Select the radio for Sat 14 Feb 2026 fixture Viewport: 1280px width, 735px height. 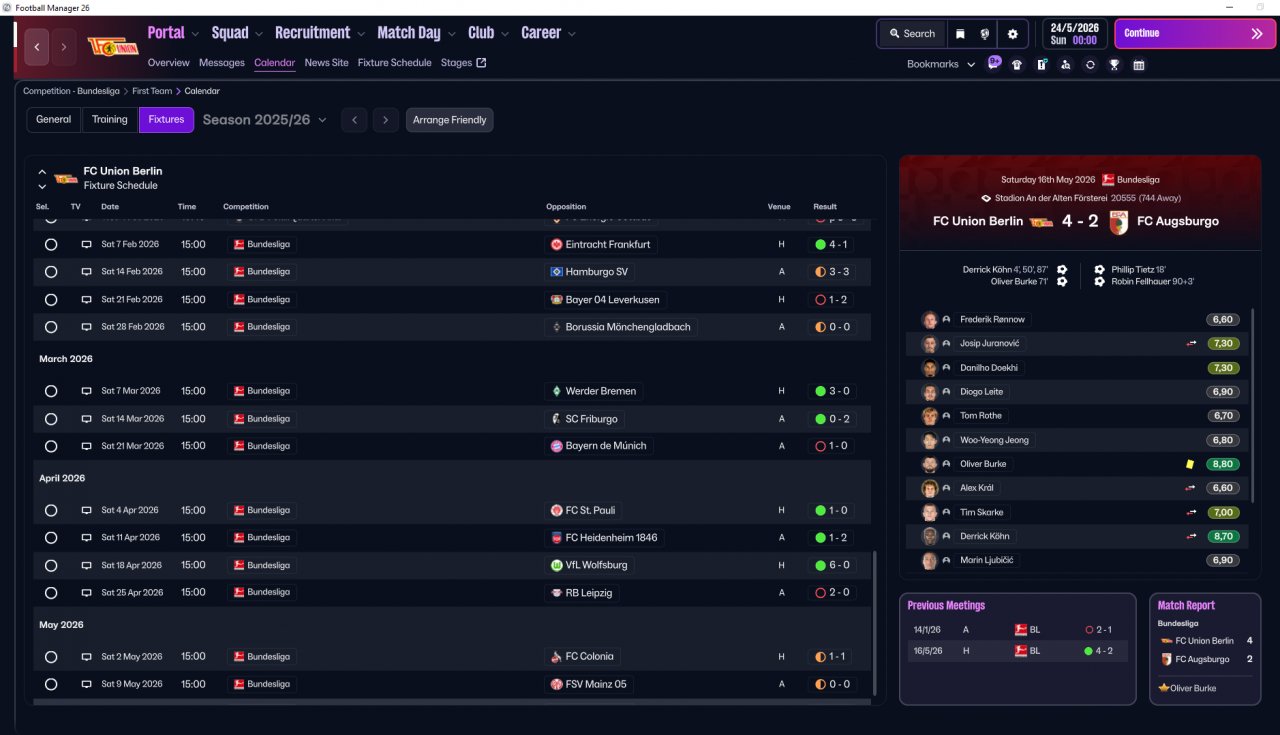point(51,272)
